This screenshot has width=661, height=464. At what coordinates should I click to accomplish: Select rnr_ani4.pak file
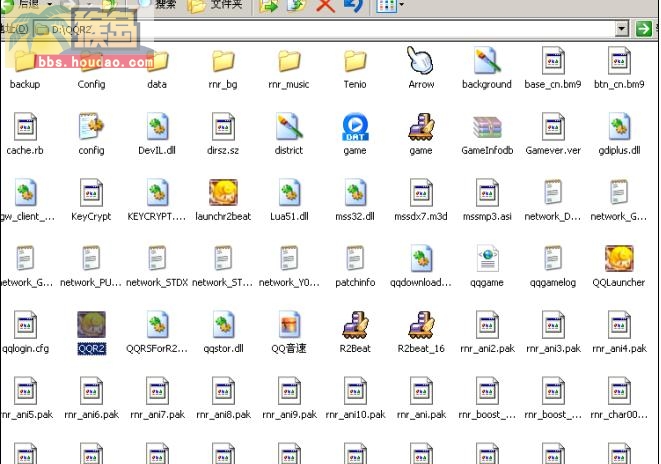(x=619, y=333)
